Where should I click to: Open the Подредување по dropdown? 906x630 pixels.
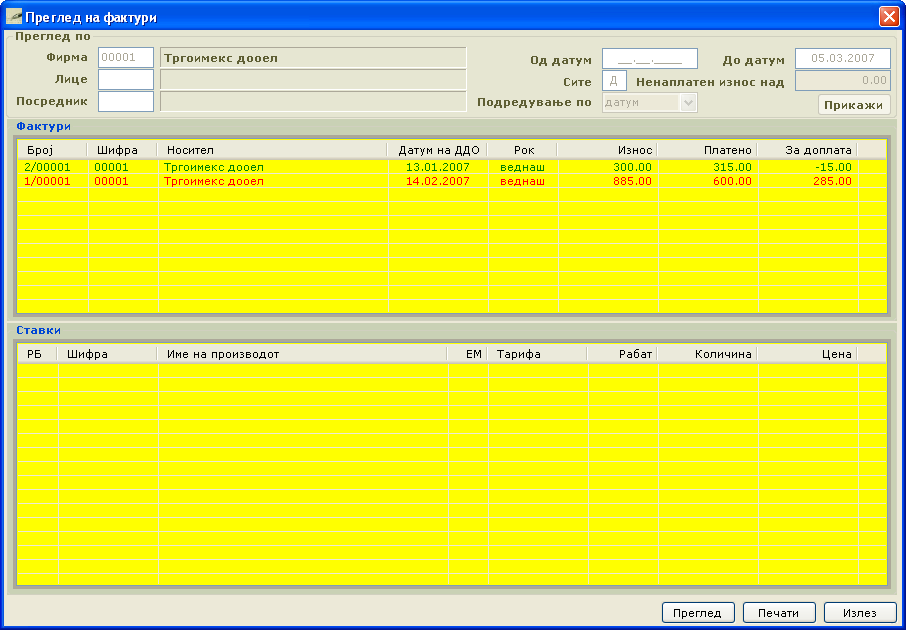tap(687, 102)
